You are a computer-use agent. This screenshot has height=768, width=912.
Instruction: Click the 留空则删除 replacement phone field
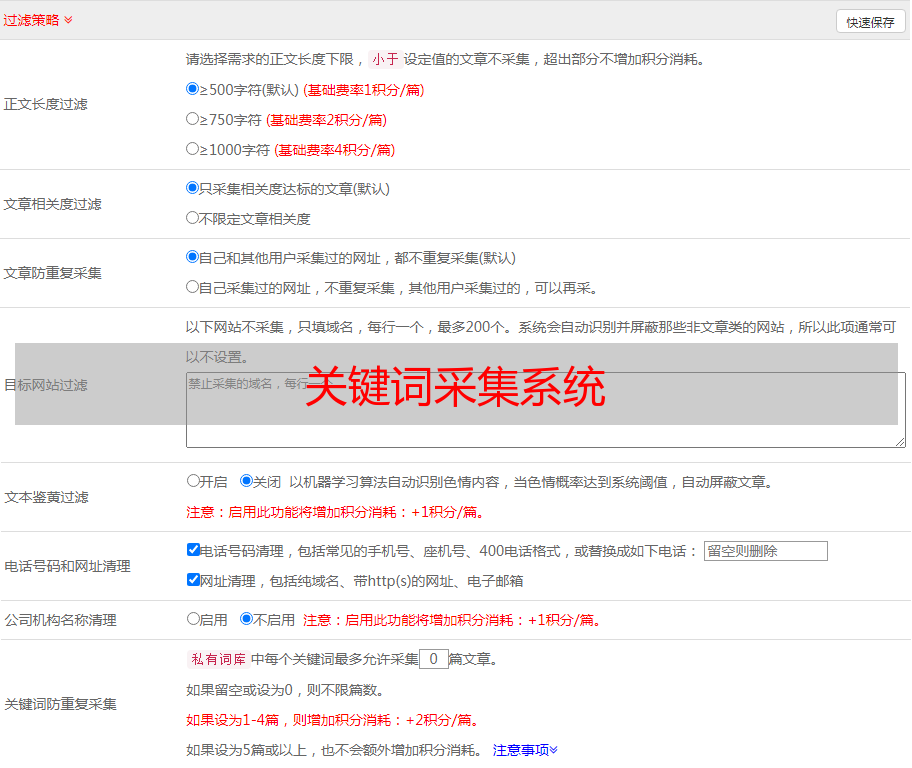coord(765,551)
